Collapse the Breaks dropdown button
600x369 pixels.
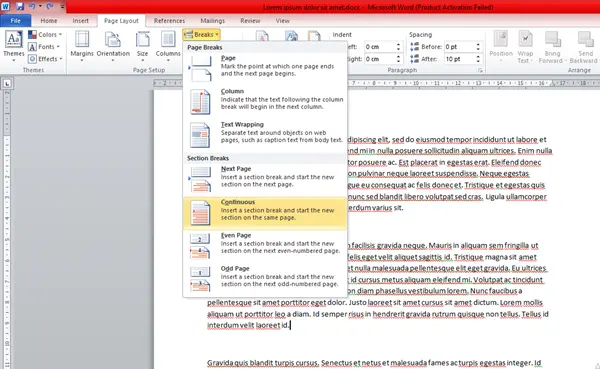pos(201,34)
